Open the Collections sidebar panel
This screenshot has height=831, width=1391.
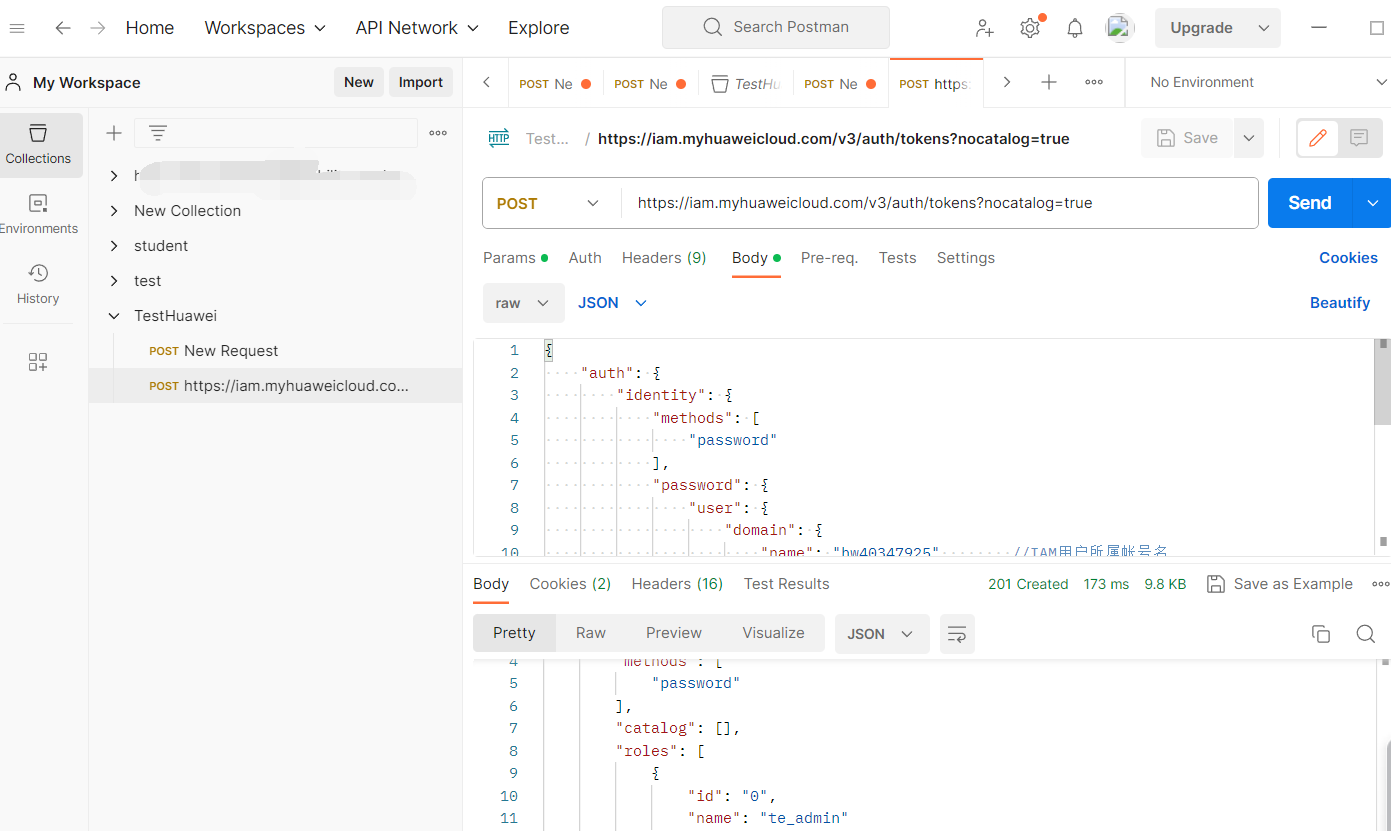tap(38, 145)
